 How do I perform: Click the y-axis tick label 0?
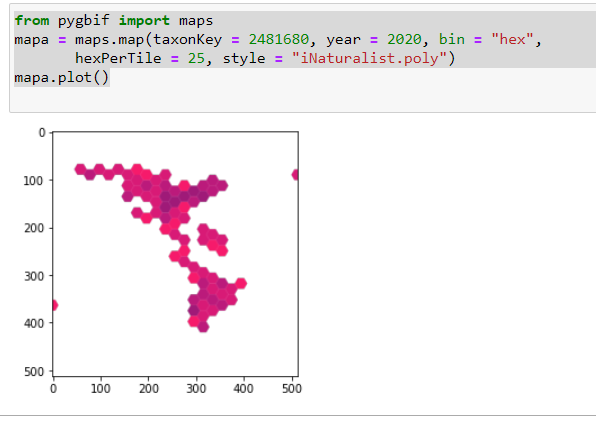click(42, 133)
